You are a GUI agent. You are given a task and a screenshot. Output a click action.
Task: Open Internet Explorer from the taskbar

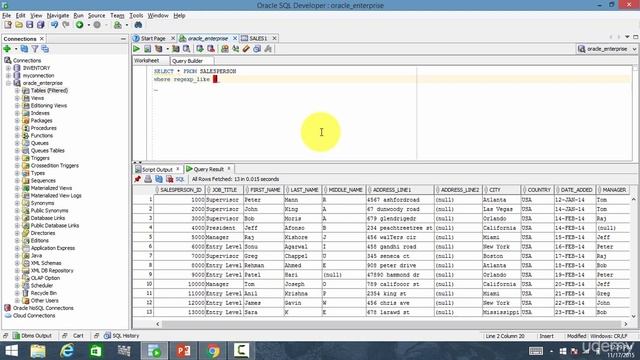click(x=67, y=351)
